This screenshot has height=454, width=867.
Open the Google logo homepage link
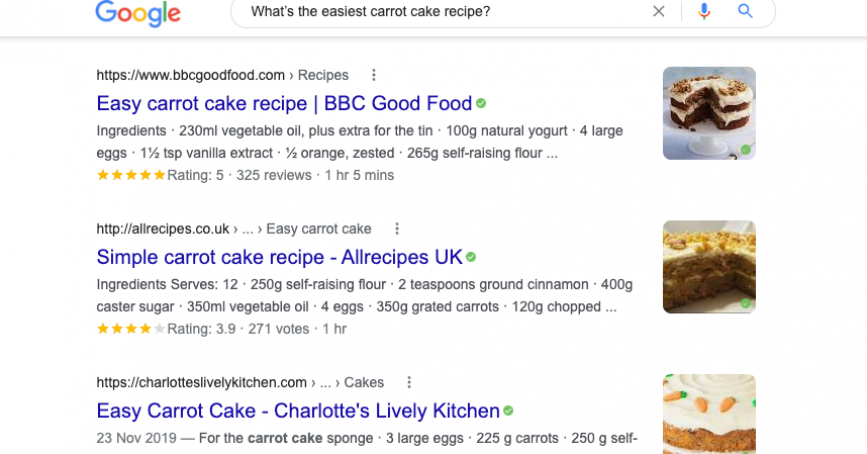click(x=138, y=13)
